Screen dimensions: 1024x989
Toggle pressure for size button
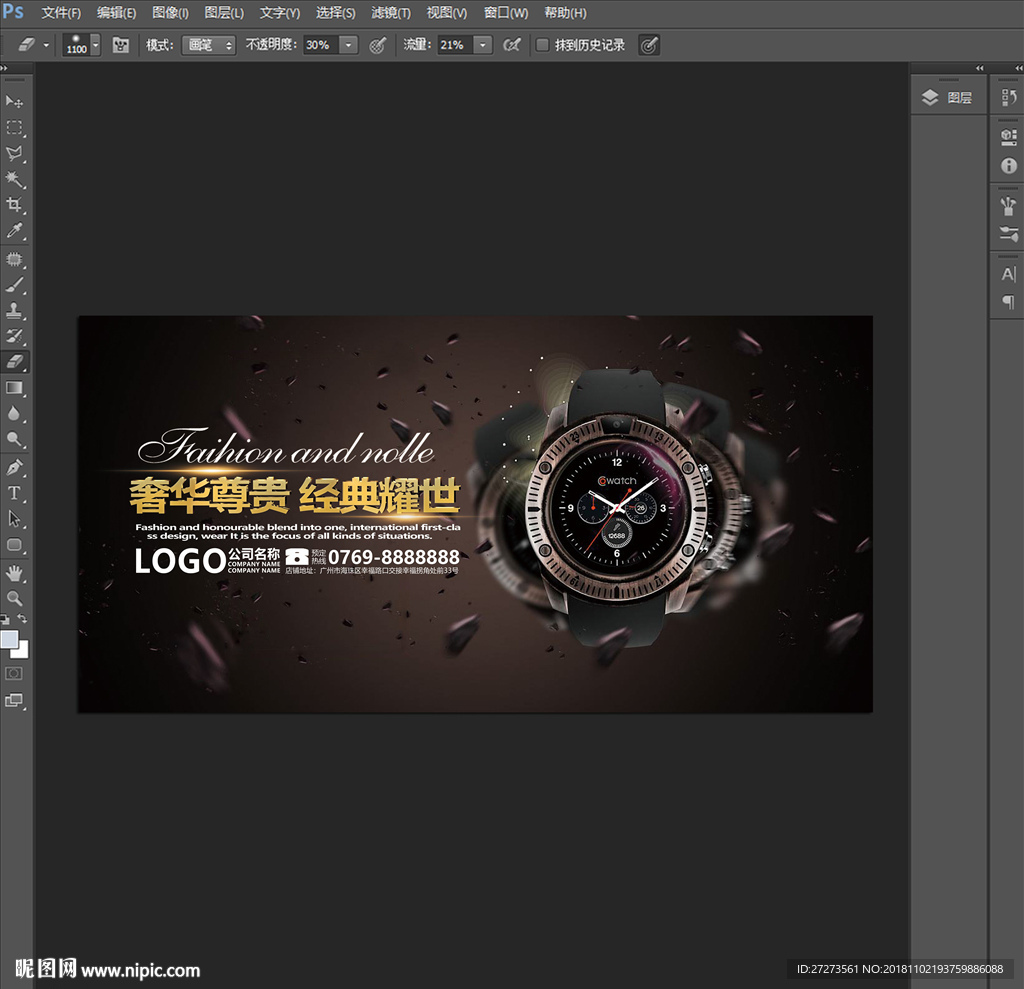pos(648,45)
